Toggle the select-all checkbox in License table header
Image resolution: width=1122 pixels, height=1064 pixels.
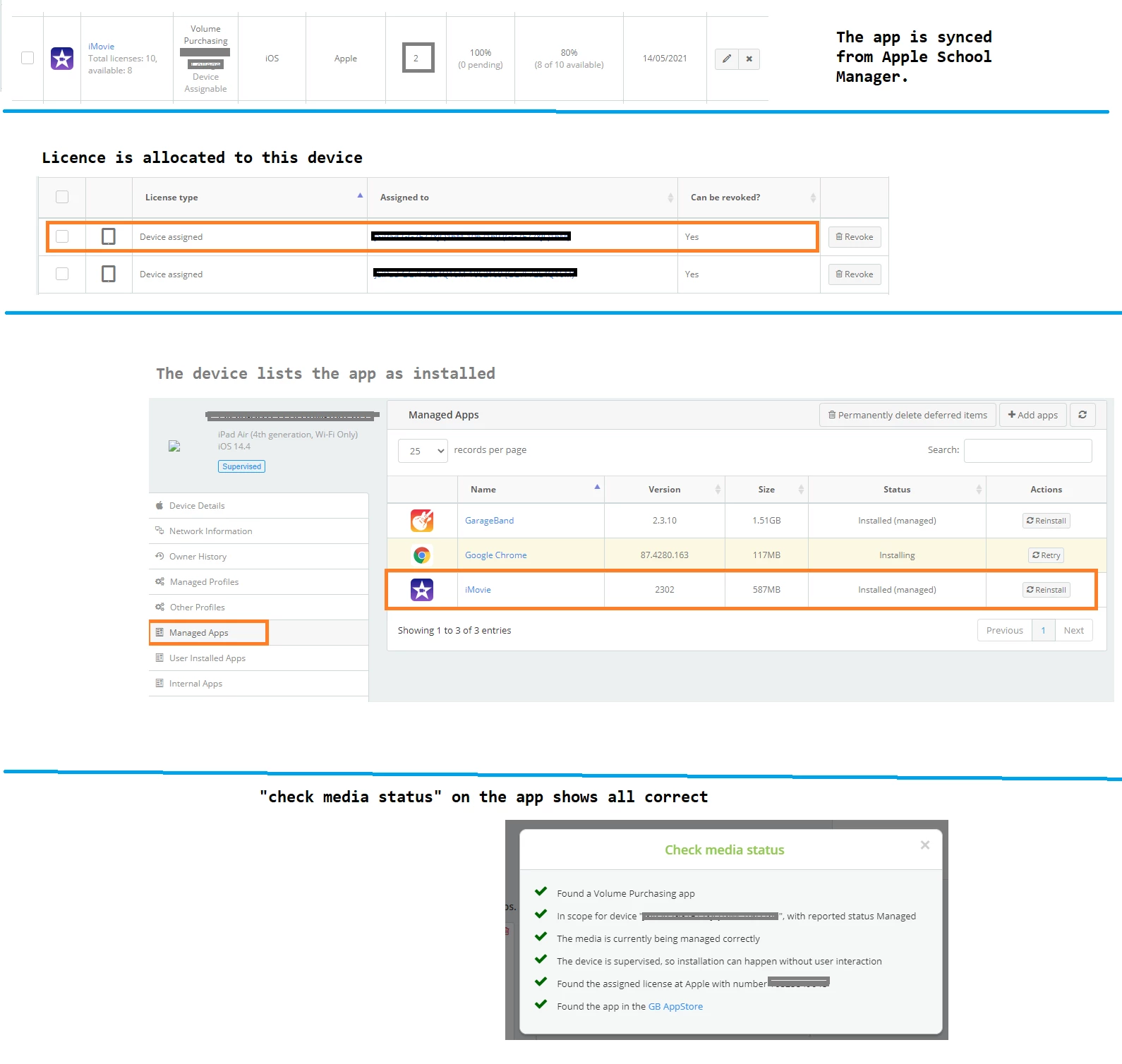62,197
